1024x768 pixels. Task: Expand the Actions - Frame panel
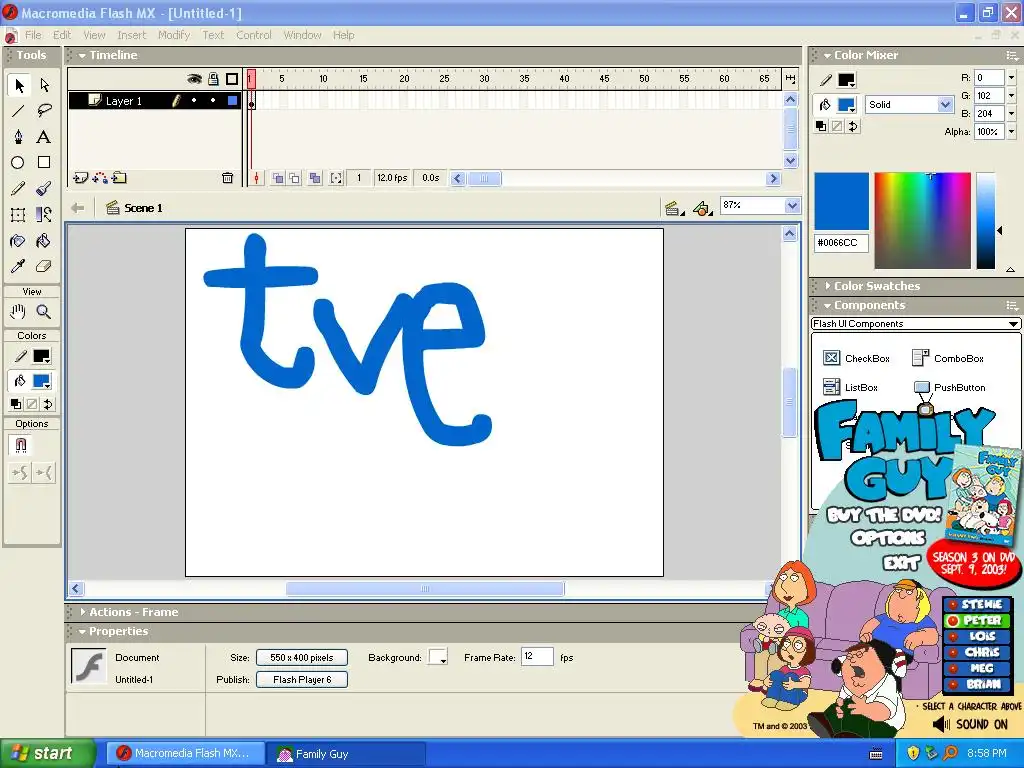click(x=83, y=612)
